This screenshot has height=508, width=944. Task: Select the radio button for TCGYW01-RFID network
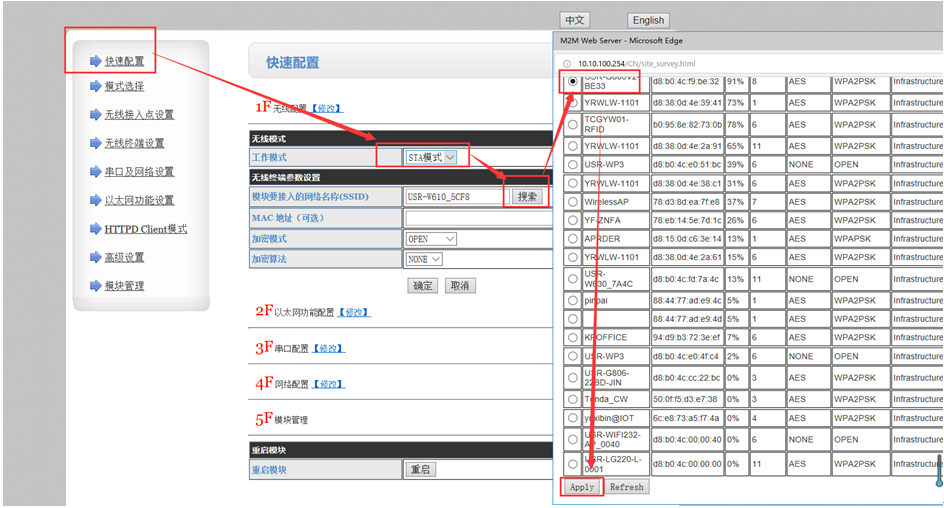point(572,126)
